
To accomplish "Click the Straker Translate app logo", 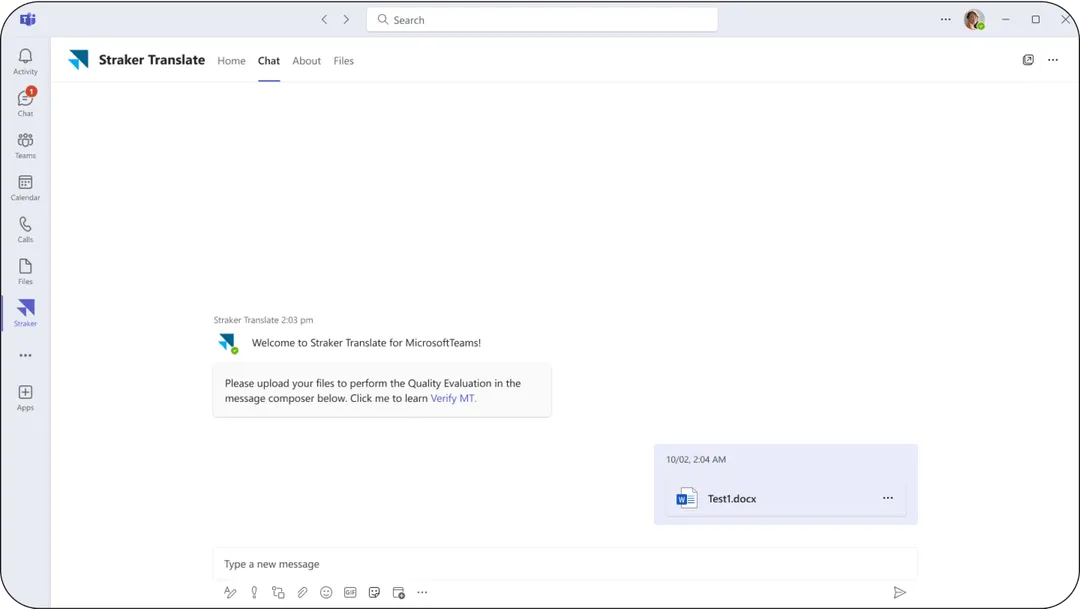I will coord(79,59).
